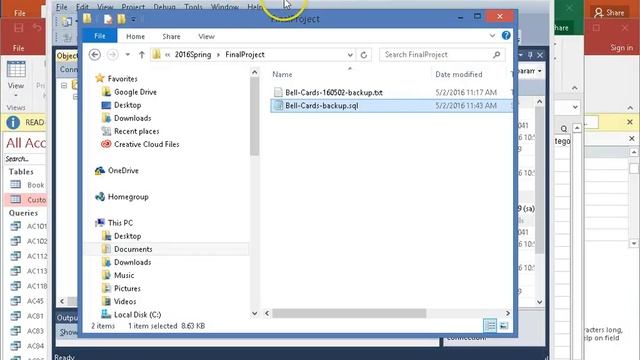Expand the ribbon with chevron
Screen dimensions: 640x360
point(492,36)
